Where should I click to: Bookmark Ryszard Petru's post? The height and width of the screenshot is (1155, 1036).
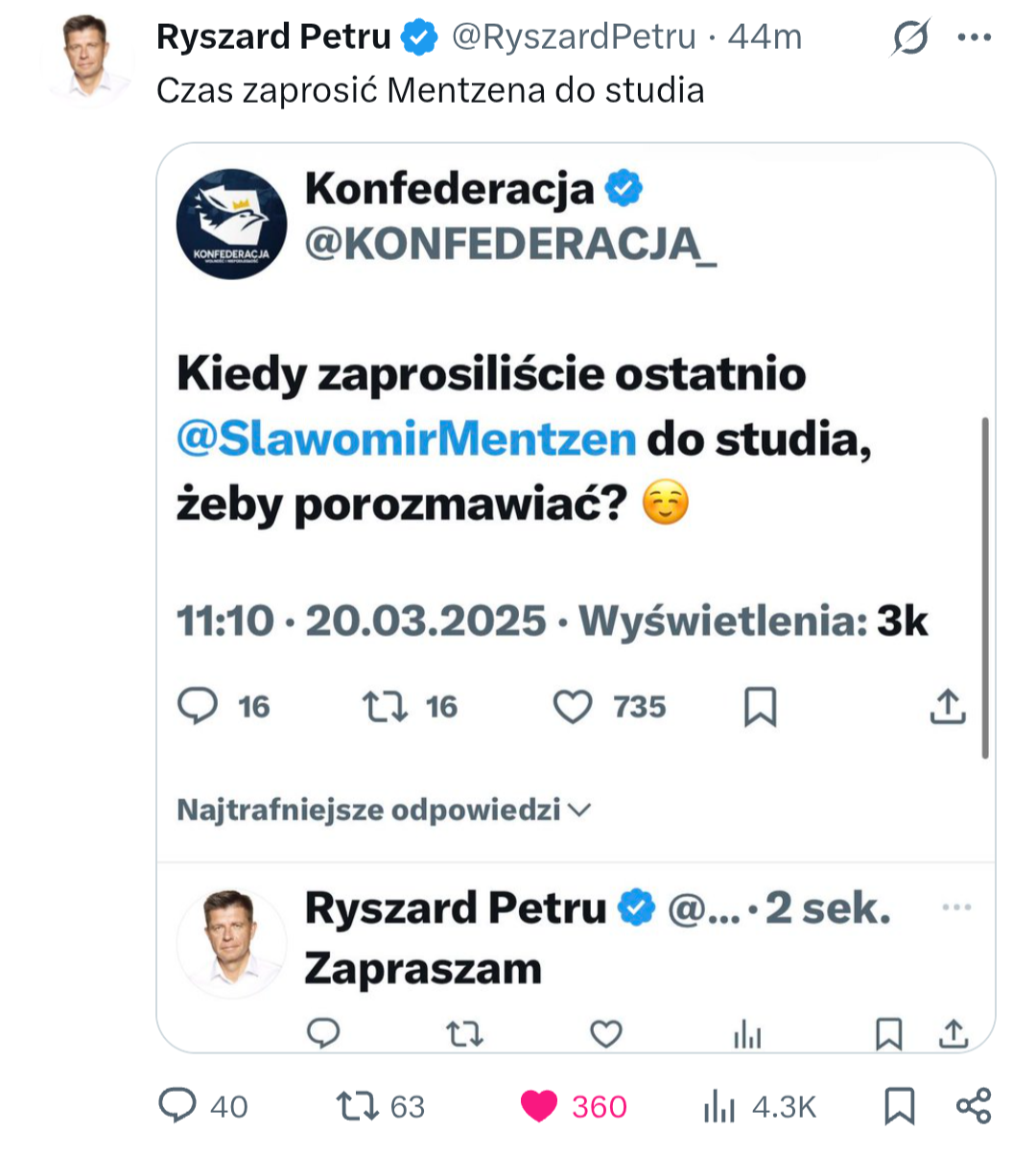(899, 1105)
